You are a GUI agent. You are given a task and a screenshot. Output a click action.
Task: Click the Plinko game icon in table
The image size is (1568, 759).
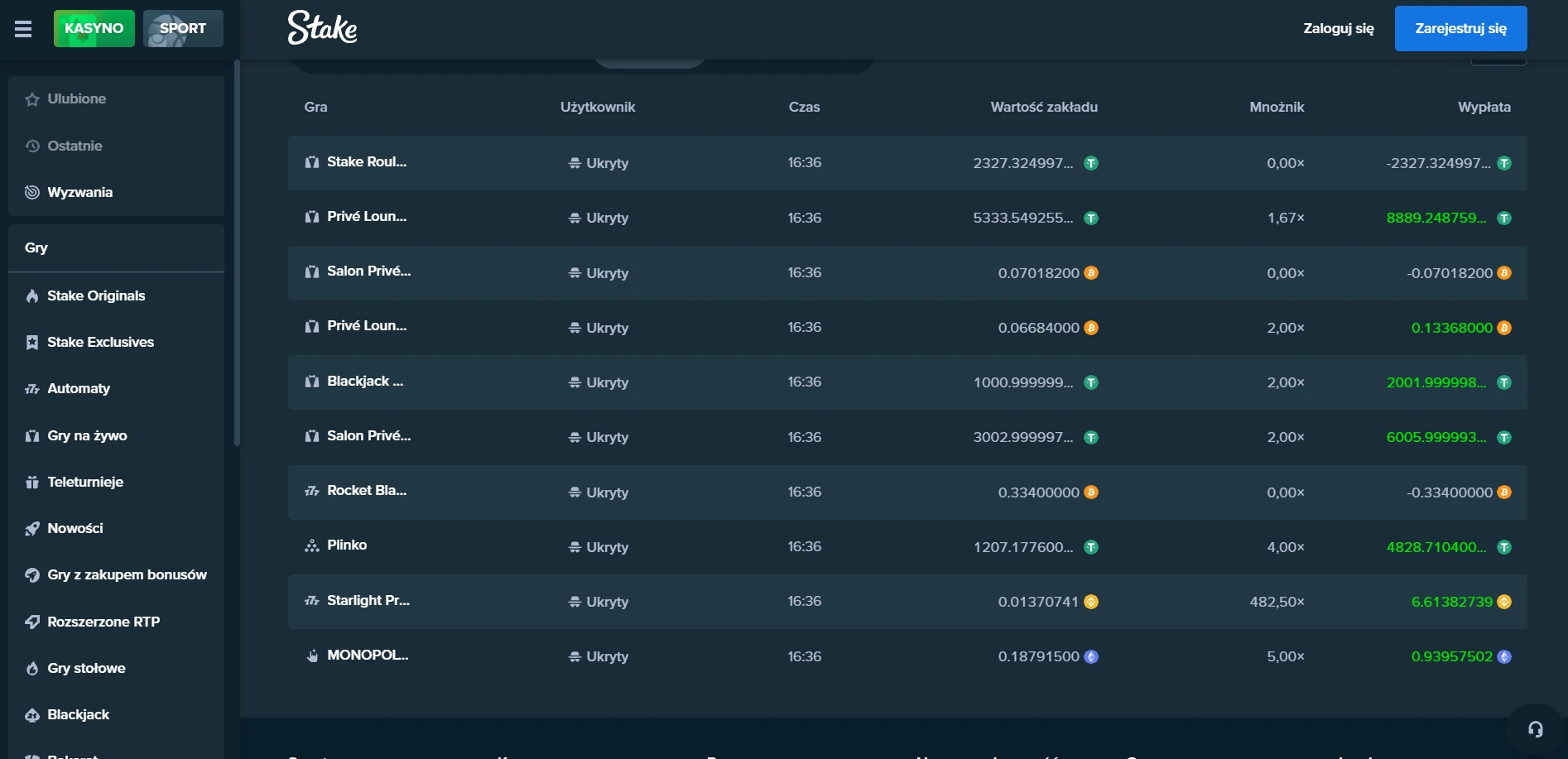pyautogui.click(x=312, y=545)
